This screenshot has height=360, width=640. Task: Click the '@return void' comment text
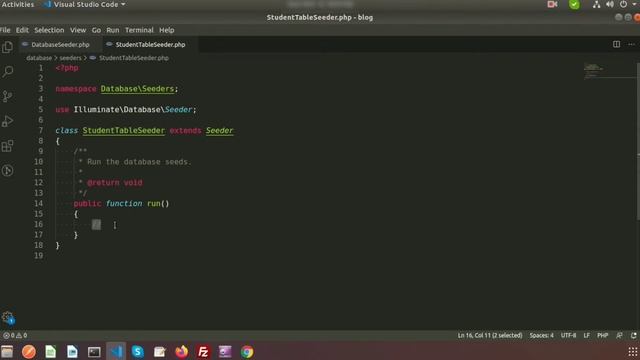click(x=115, y=182)
